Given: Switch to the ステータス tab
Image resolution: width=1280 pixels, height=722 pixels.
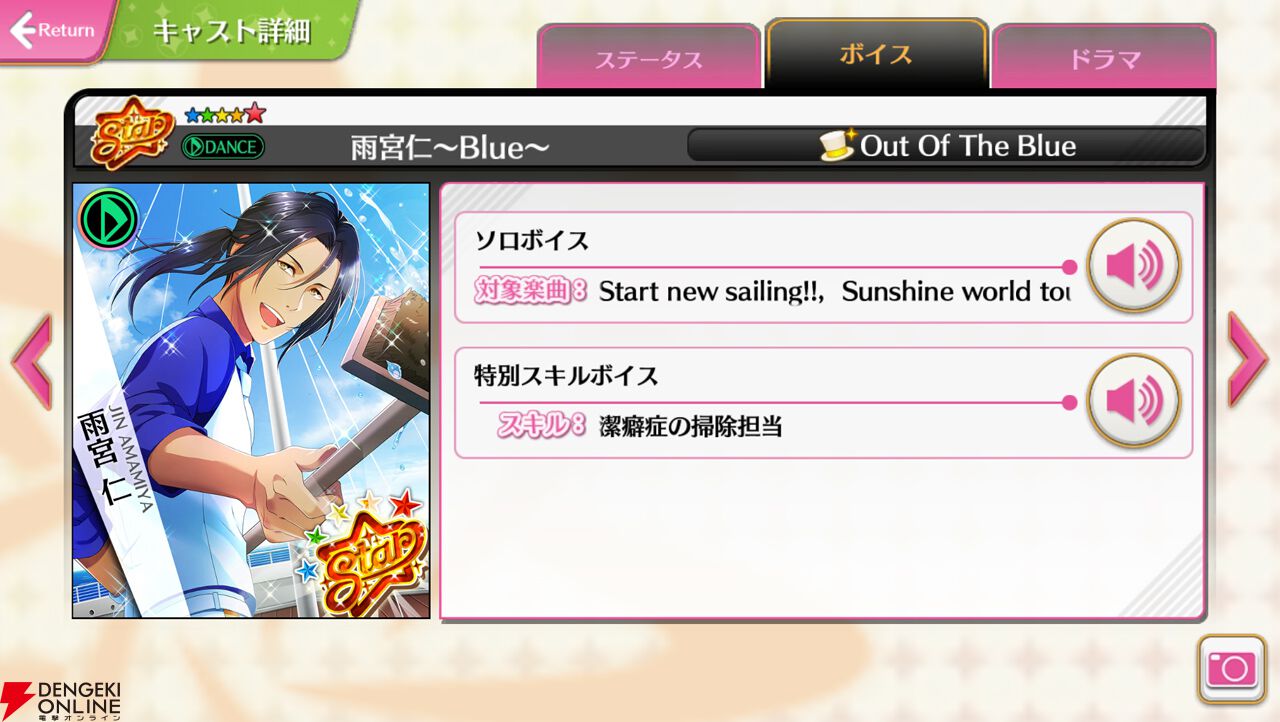Looking at the screenshot, I should point(648,58).
